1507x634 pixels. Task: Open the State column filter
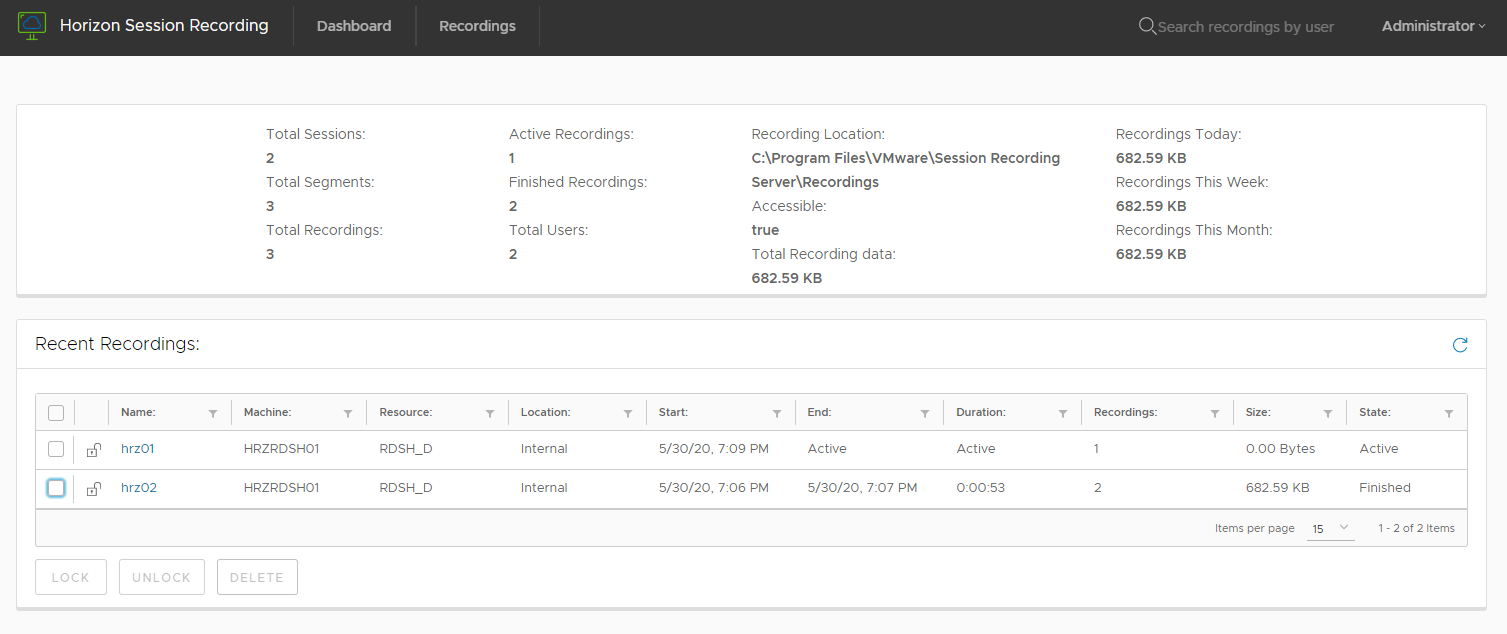click(x=1449, y=413)
